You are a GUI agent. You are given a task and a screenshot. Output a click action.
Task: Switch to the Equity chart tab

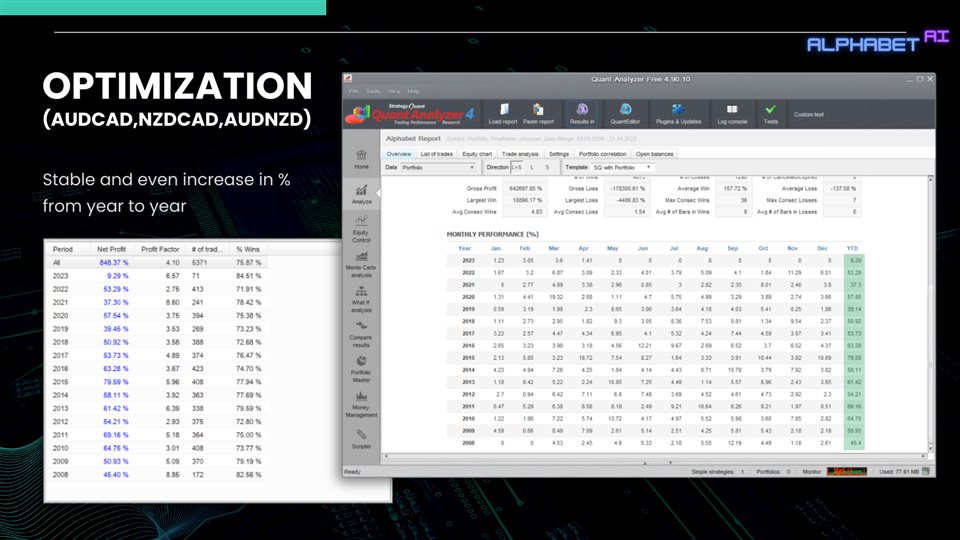[477, 154]
